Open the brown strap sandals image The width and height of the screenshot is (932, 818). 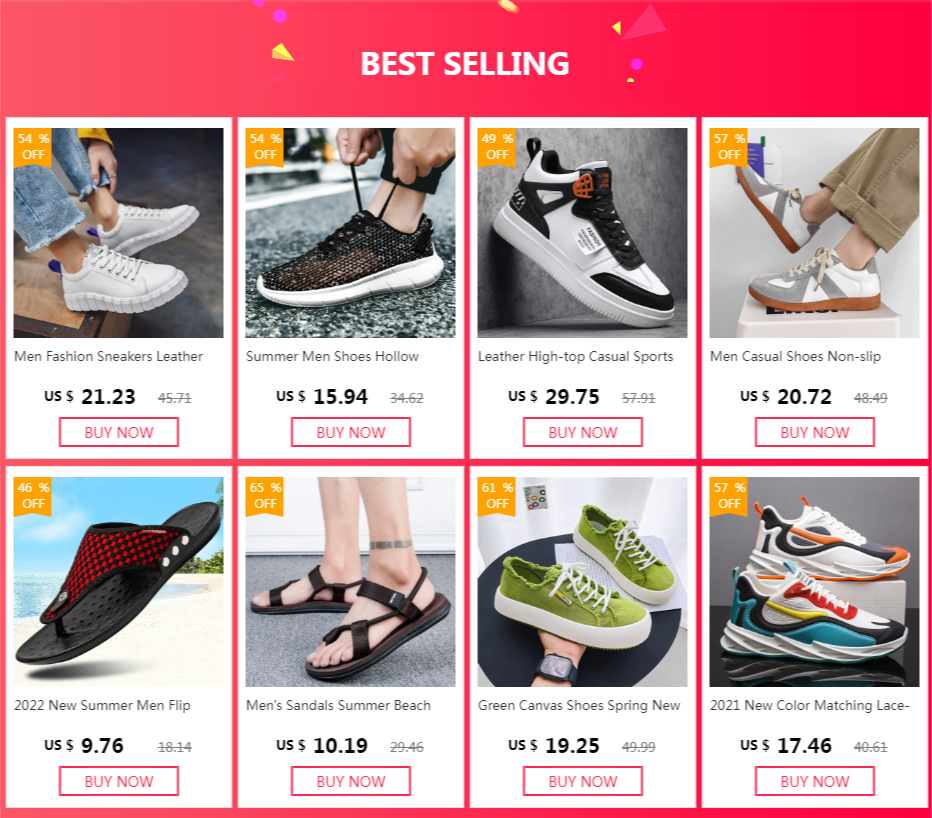pyautogui.click(x=351, y=582)
